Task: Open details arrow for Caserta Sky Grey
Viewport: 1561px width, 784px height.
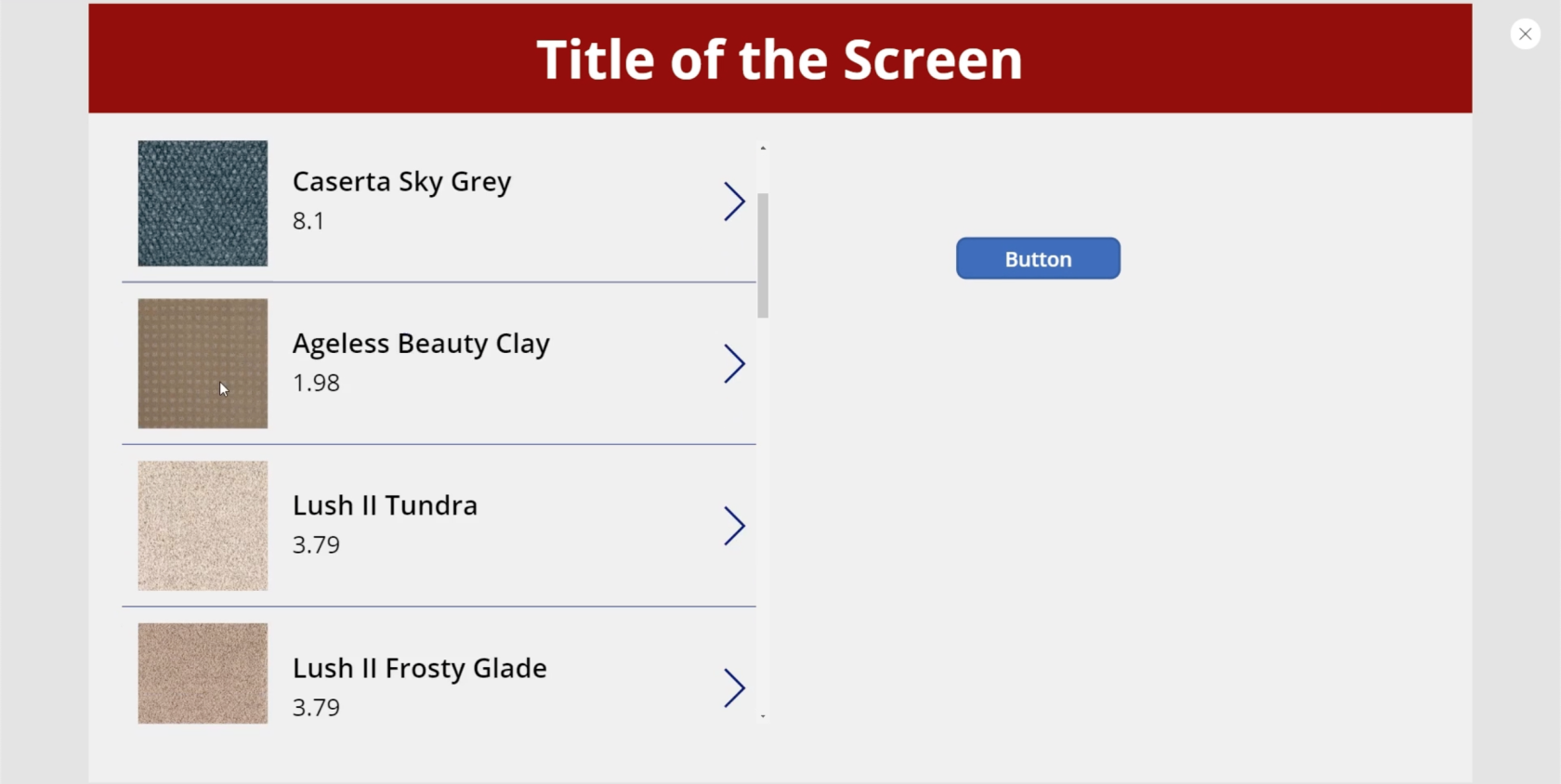Action: tap(734, 202)
